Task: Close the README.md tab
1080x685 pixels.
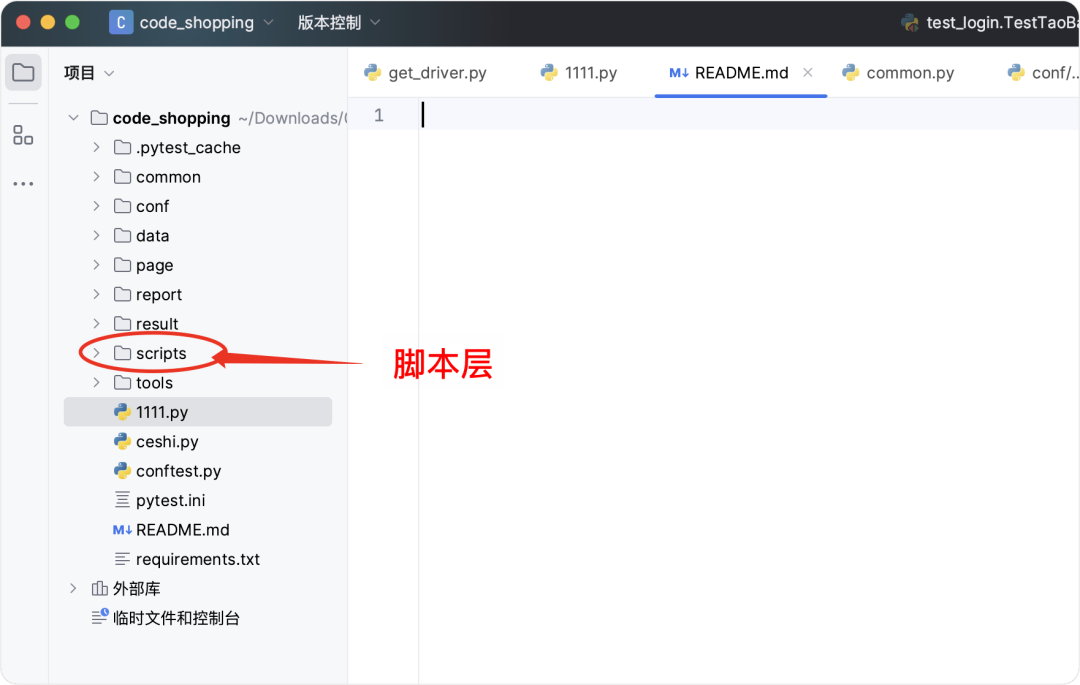Action: [x=807, y=72]
